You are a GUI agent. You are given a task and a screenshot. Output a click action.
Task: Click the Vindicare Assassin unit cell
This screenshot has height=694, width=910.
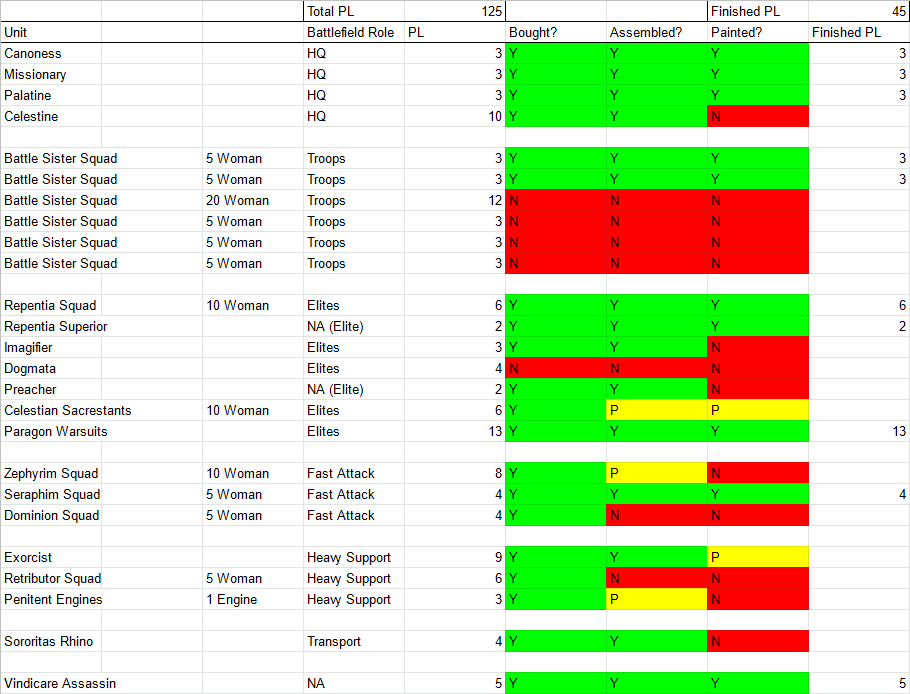[x=100, y=683]
